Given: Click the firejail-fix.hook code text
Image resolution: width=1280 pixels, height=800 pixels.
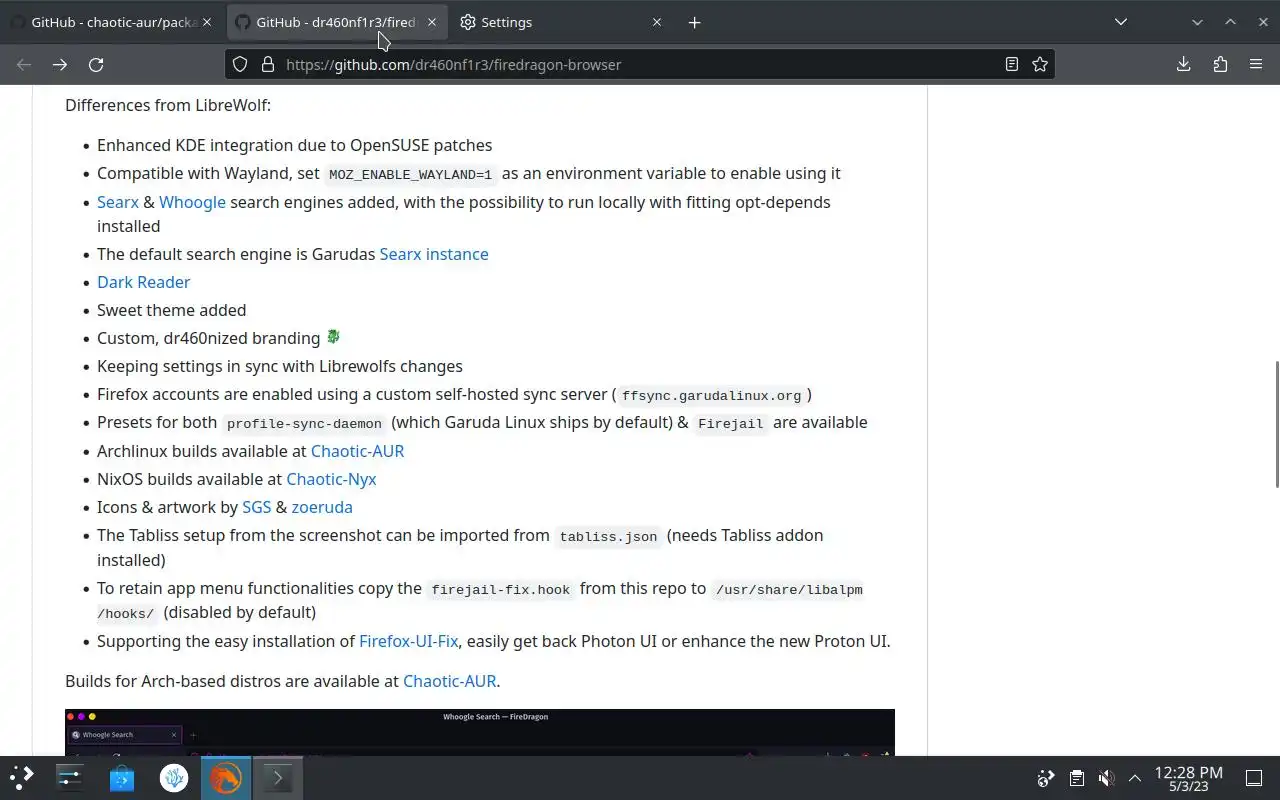Looking at the screenshot, I should click(500, 589).
